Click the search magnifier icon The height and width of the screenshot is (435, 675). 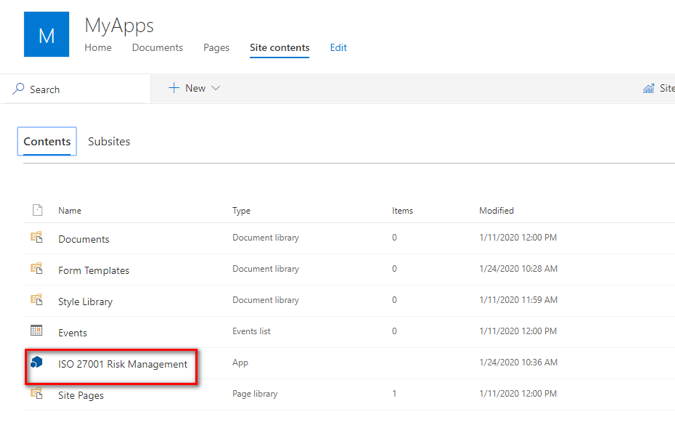[x=18, y=89]
